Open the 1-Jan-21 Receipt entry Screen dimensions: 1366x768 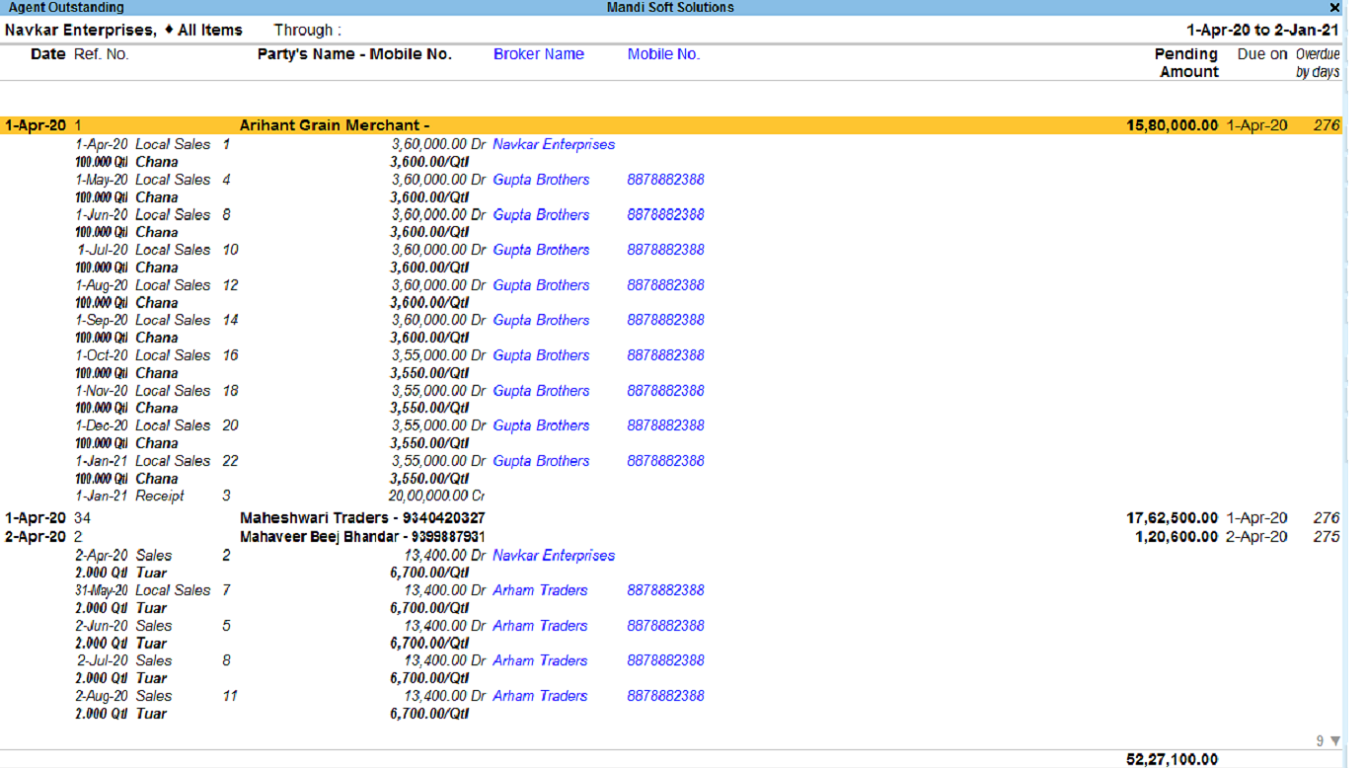click(160, 496)
